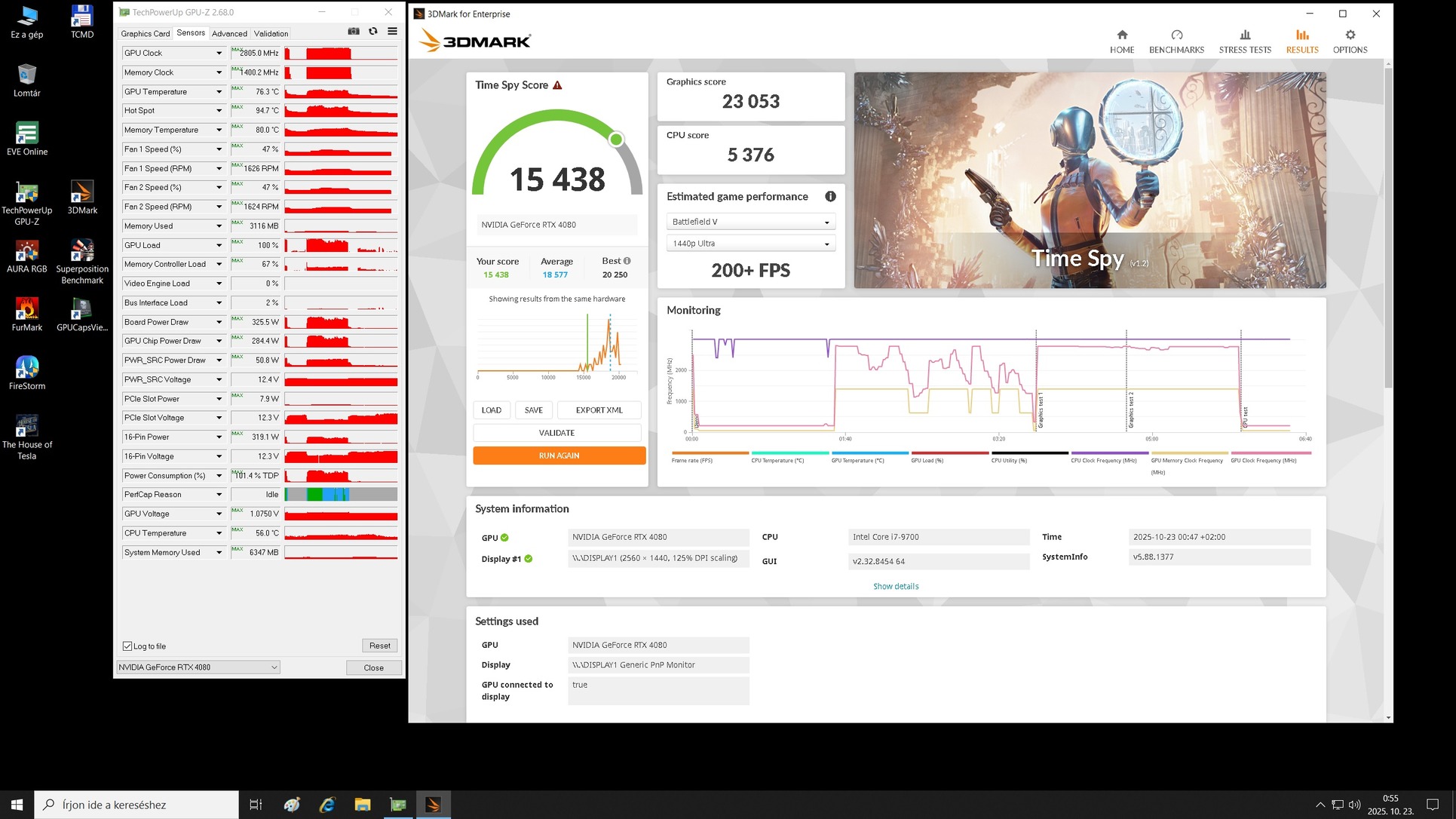Click the orange RUN AGAIN button
1456x819 pixels.
point(559,456)
